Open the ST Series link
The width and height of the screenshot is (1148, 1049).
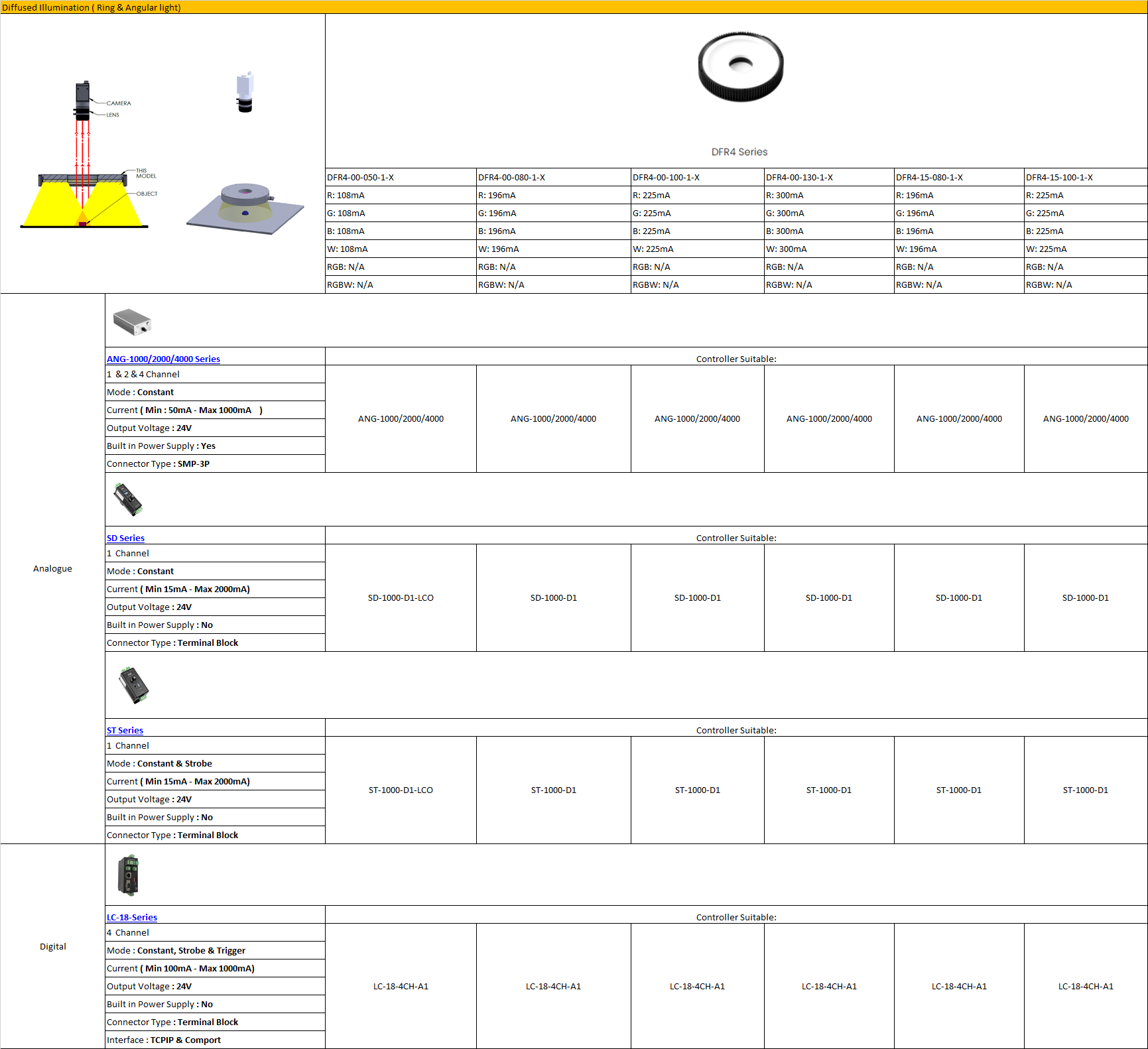[x=125, y=730]
